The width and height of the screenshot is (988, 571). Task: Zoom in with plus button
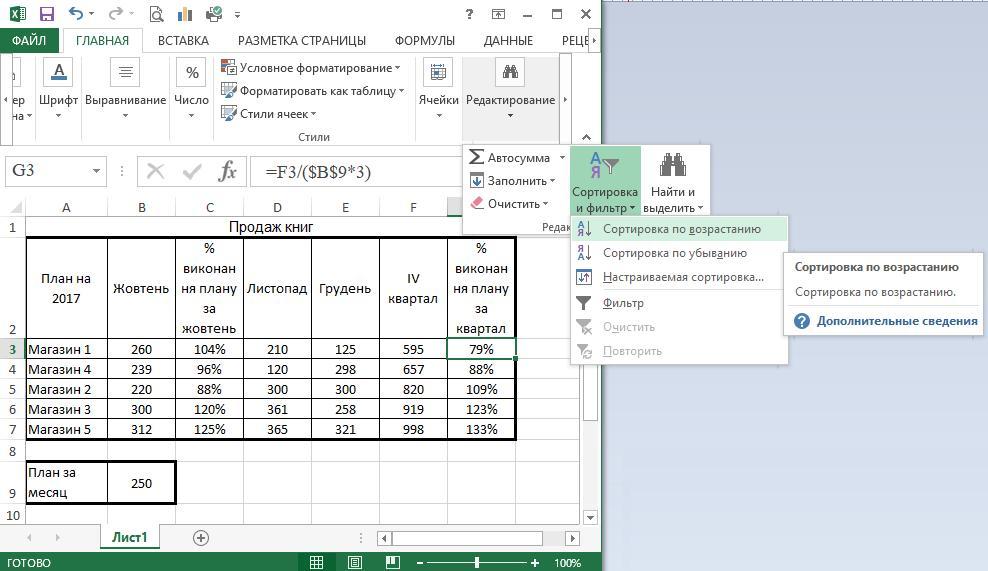(535, 563)
